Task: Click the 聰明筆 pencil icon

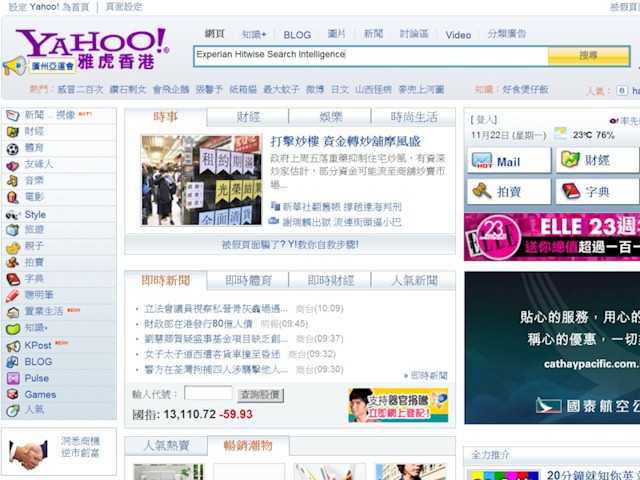Action: click(13, 296)
